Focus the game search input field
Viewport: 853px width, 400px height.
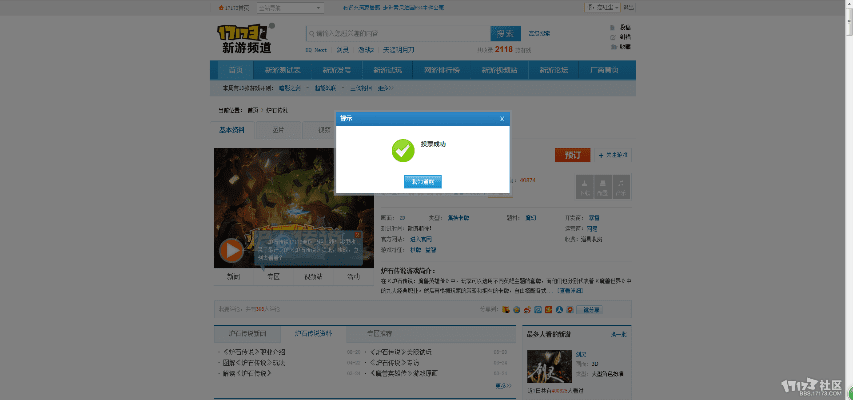[397, 33]
